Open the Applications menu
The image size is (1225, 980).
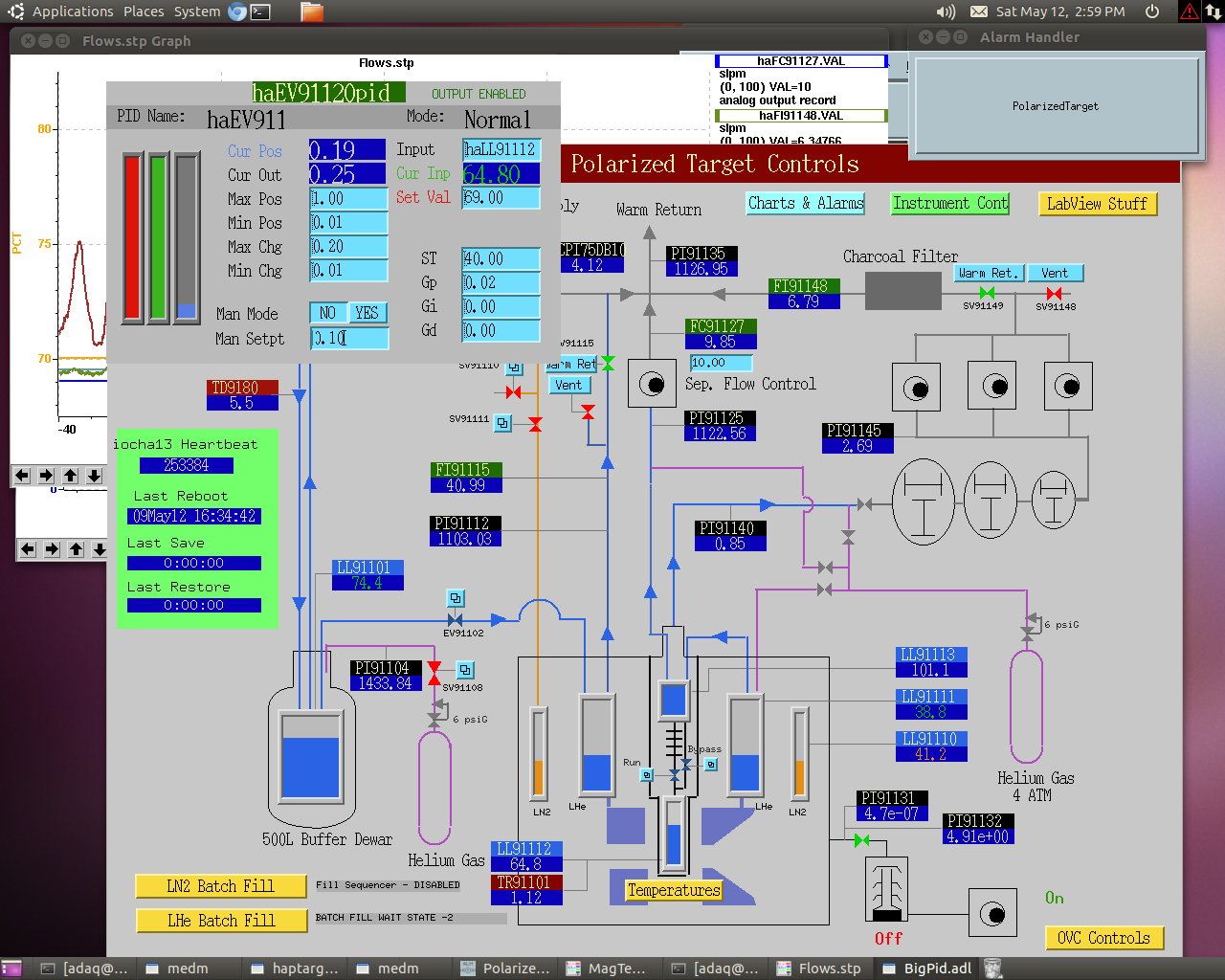click(x=73, y=11)
